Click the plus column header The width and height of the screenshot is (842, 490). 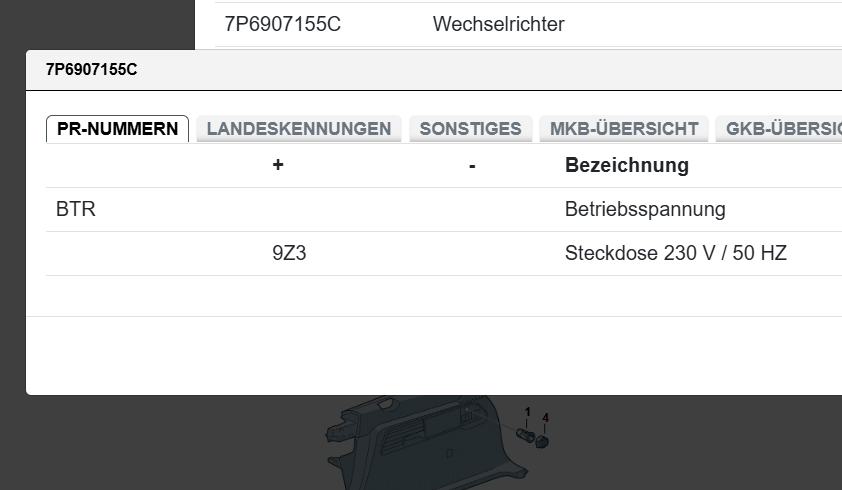click(278, 165)
